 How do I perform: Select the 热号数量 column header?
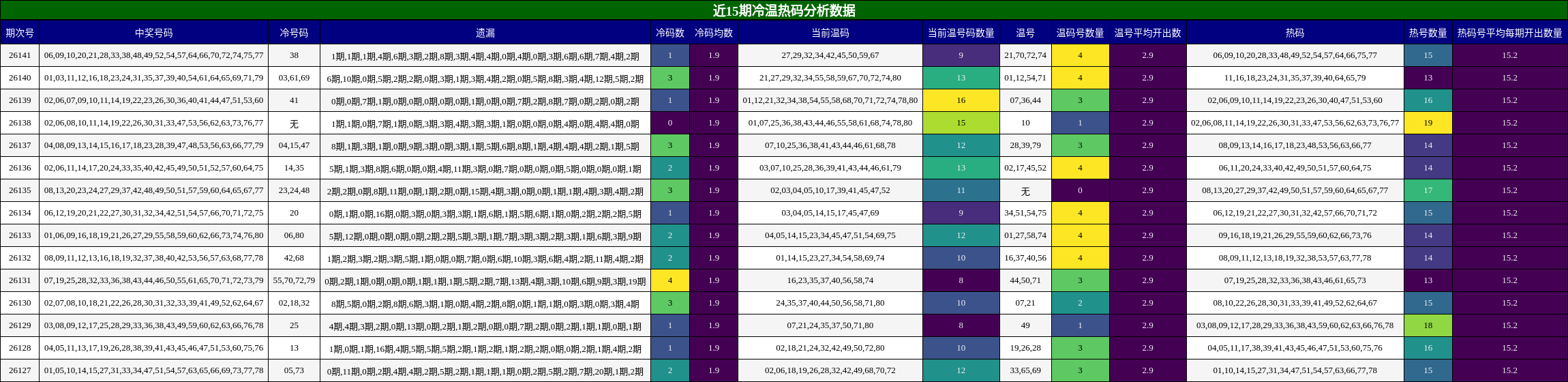point(1428,33)
